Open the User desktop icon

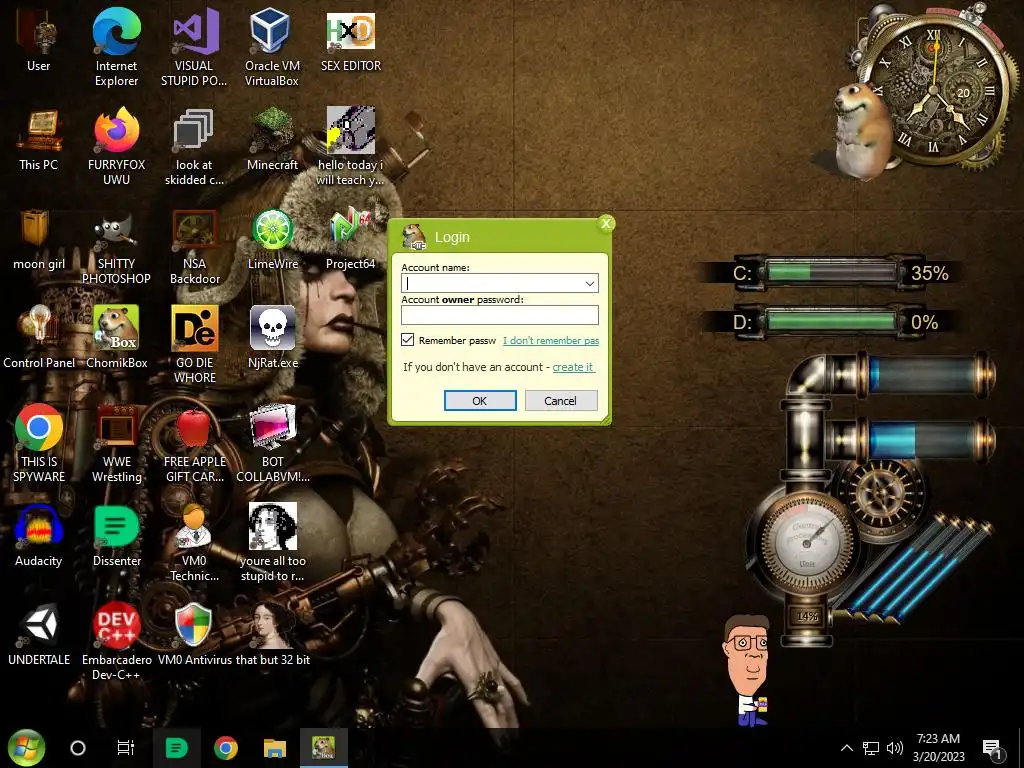coord(39,40)
